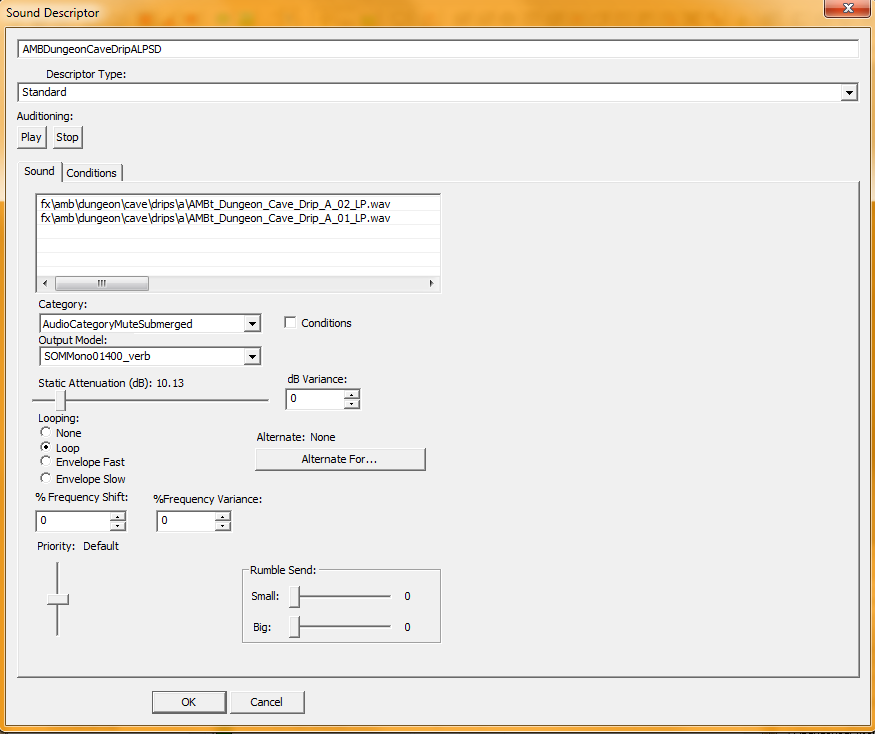Select AMBt_Dungeon_Cave_Drip_A_01_LP.wav in list
Image resolution: width=875 pixels, height=734 pixels.
click(215, 218)
